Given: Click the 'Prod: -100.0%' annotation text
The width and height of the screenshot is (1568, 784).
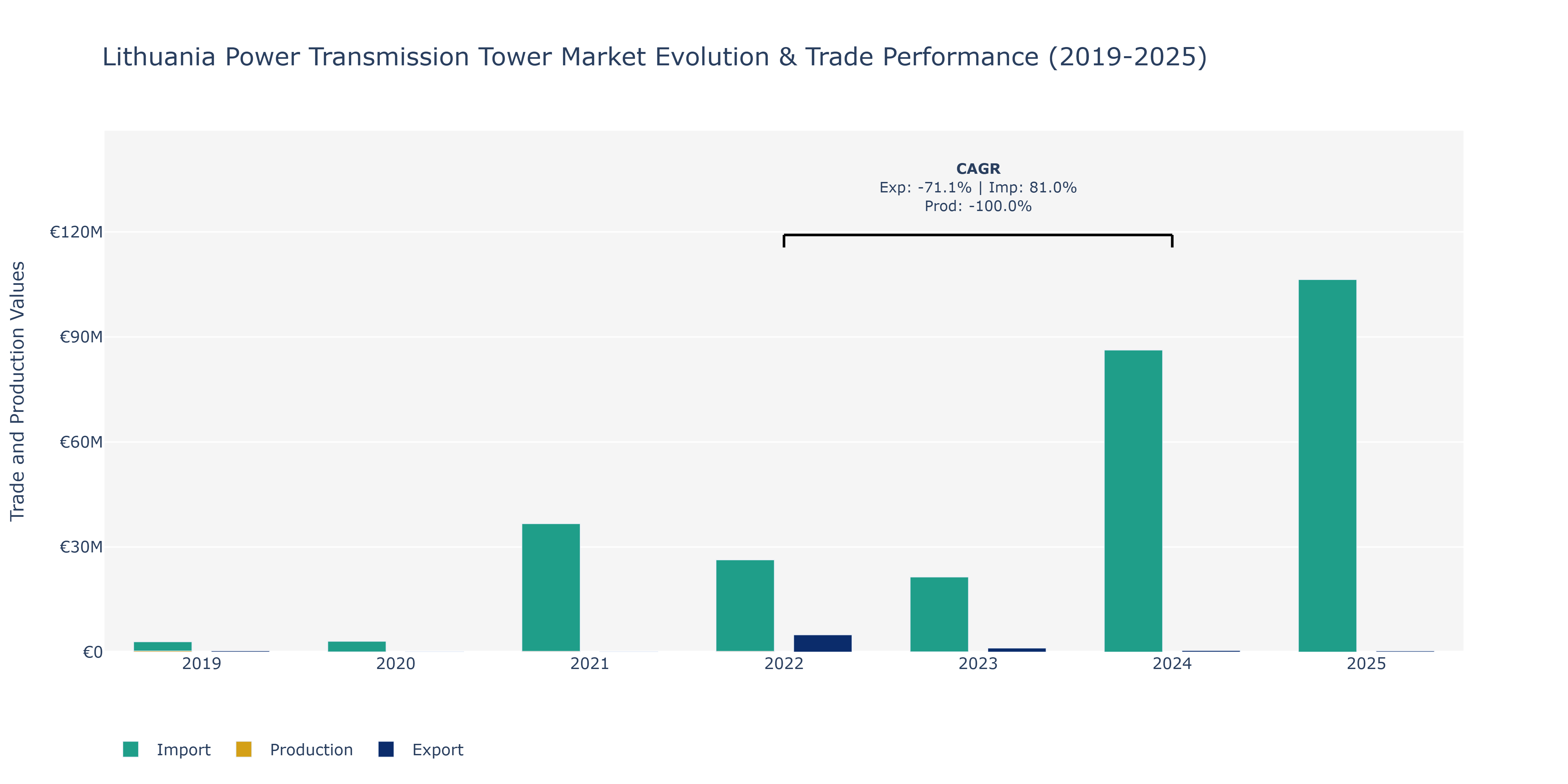Looking at the screenshot, I should 978,206.
